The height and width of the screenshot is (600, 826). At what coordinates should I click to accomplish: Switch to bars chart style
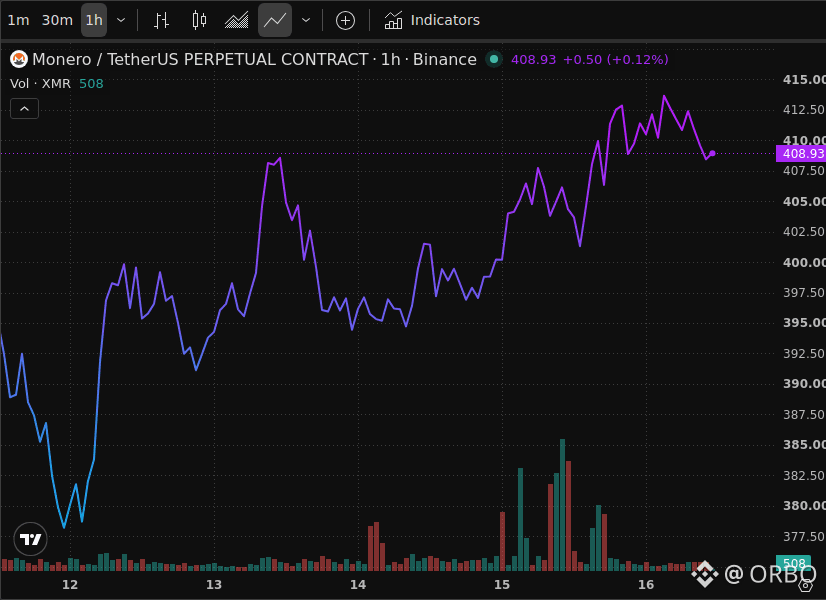point(161,20)
